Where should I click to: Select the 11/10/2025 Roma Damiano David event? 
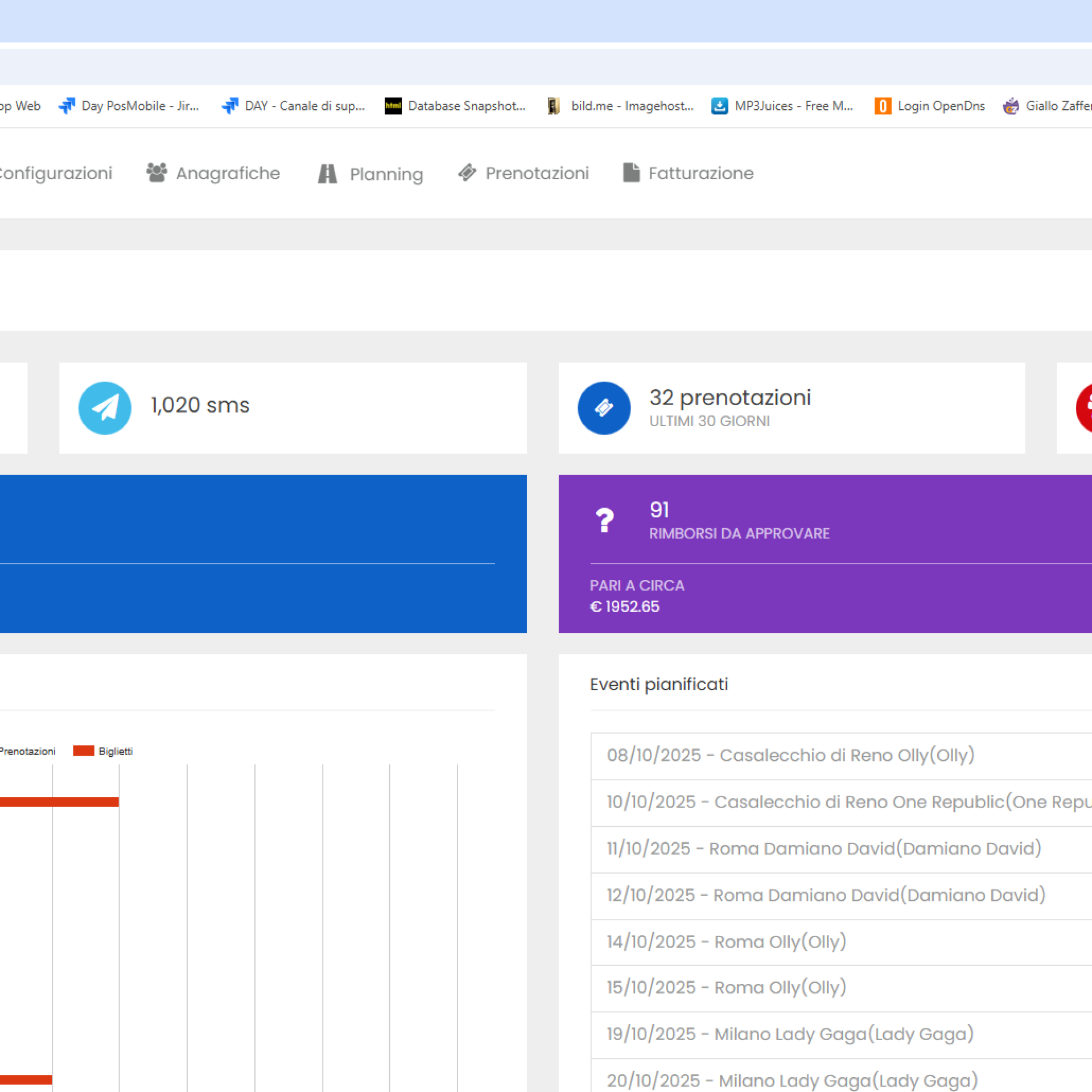(x=823, y=848)
